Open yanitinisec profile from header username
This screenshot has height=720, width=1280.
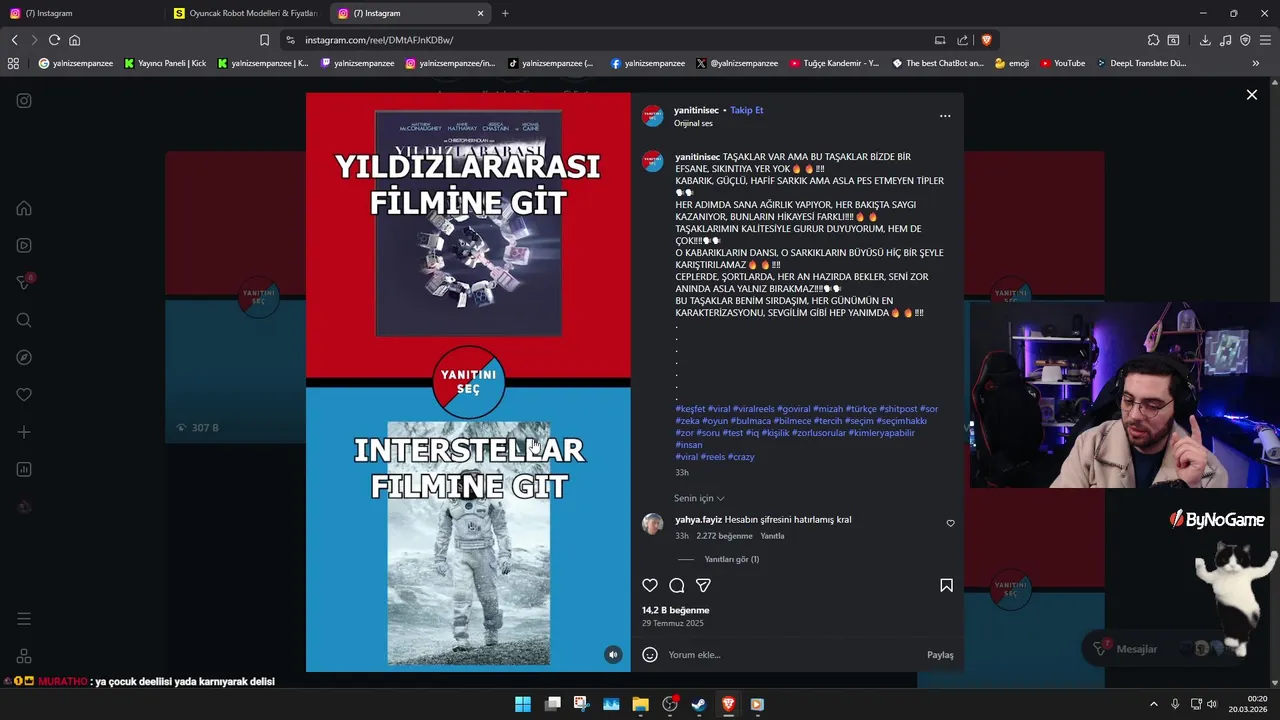coord(697,110)
